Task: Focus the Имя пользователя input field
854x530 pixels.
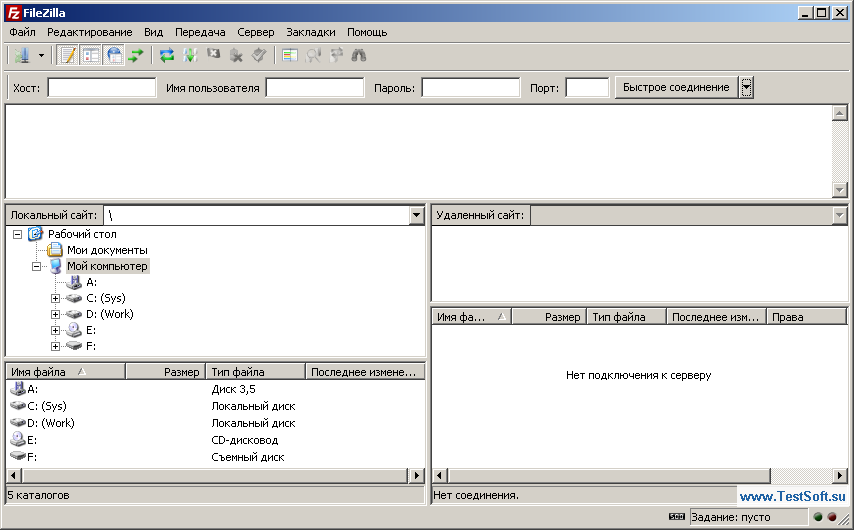Action: coord(315,88)
